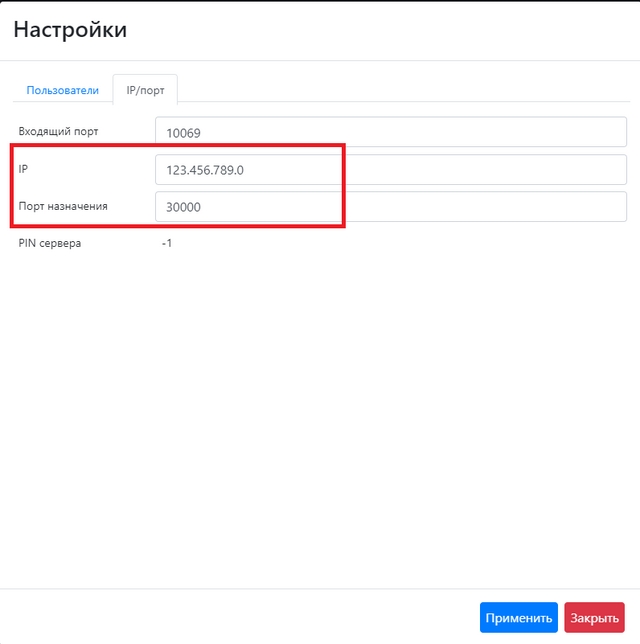
Task: Click the PIN сервера label
Action: coord(50,243)
